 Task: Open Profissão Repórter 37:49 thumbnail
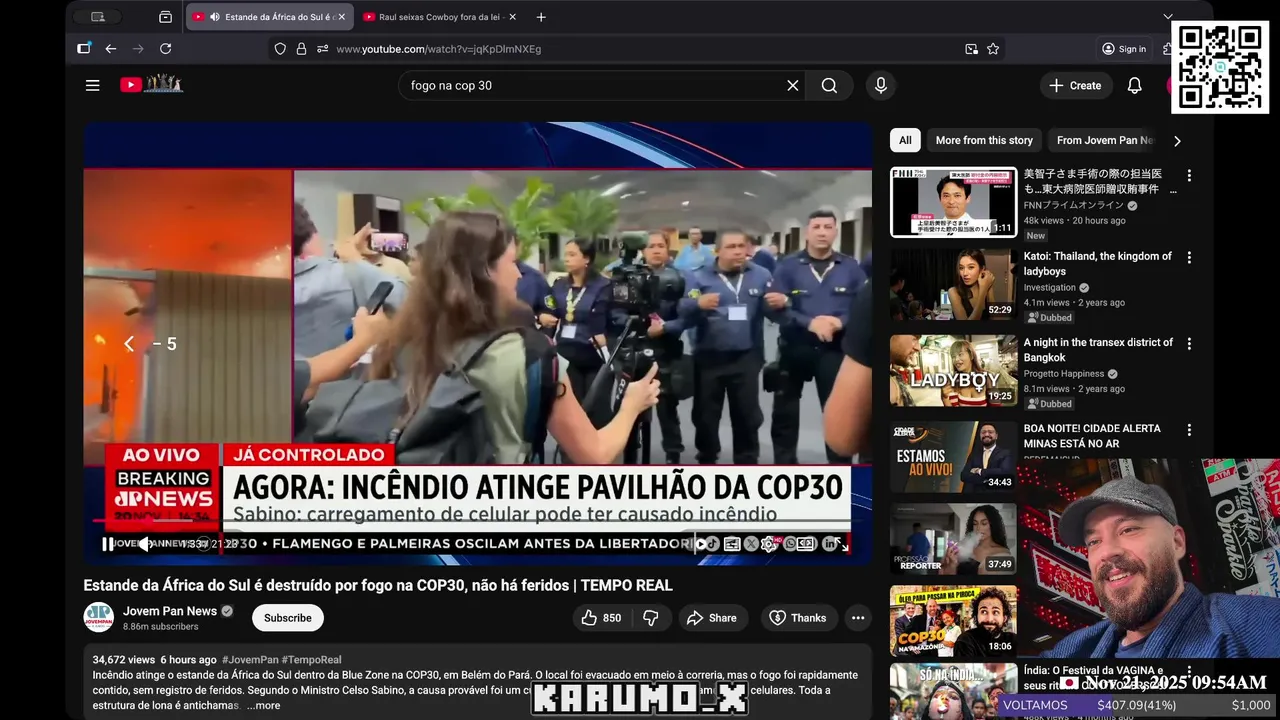point(953,539)
